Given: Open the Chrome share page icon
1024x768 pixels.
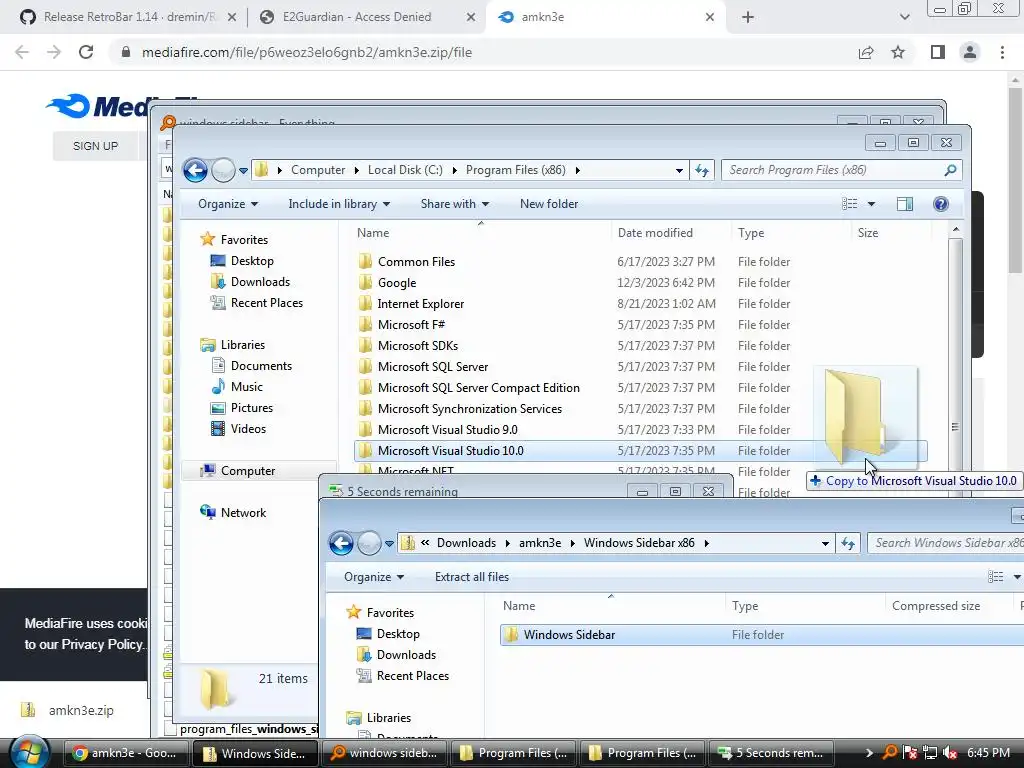Looking at the screenshot, I should [x=866, y=52].
